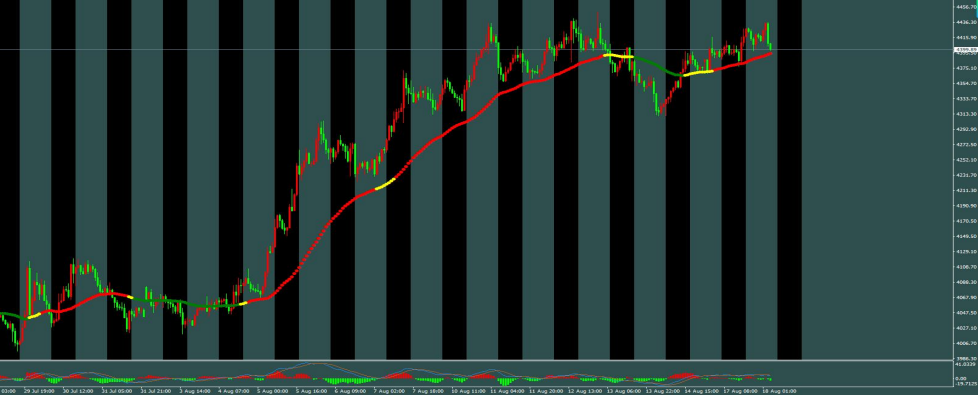Select the 7 Aug 02:00 time label

[x=388, y=391]
